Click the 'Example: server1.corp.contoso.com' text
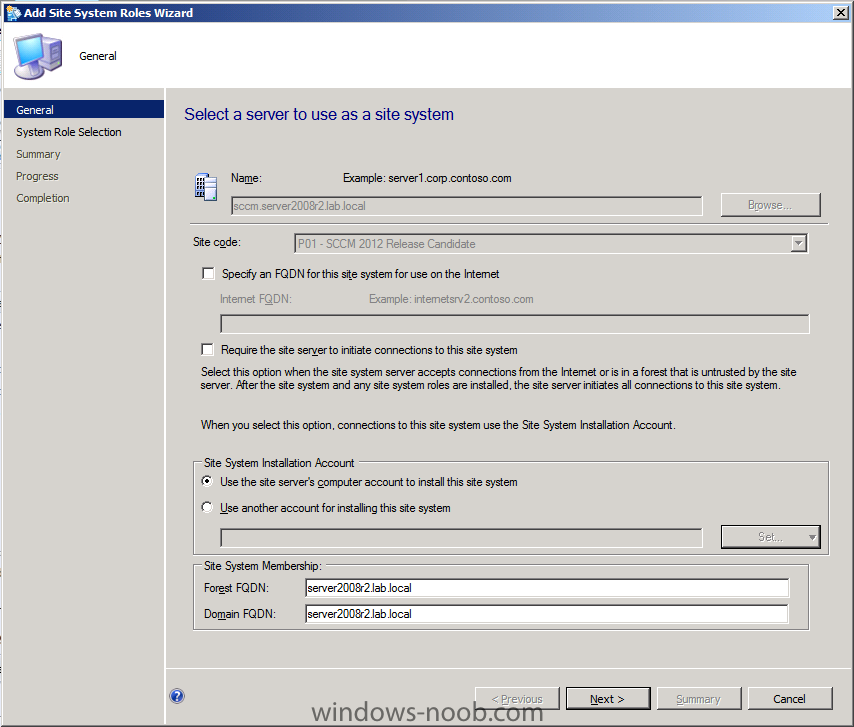Viewport: 854px width, 727px height. (x=427, y=178)
